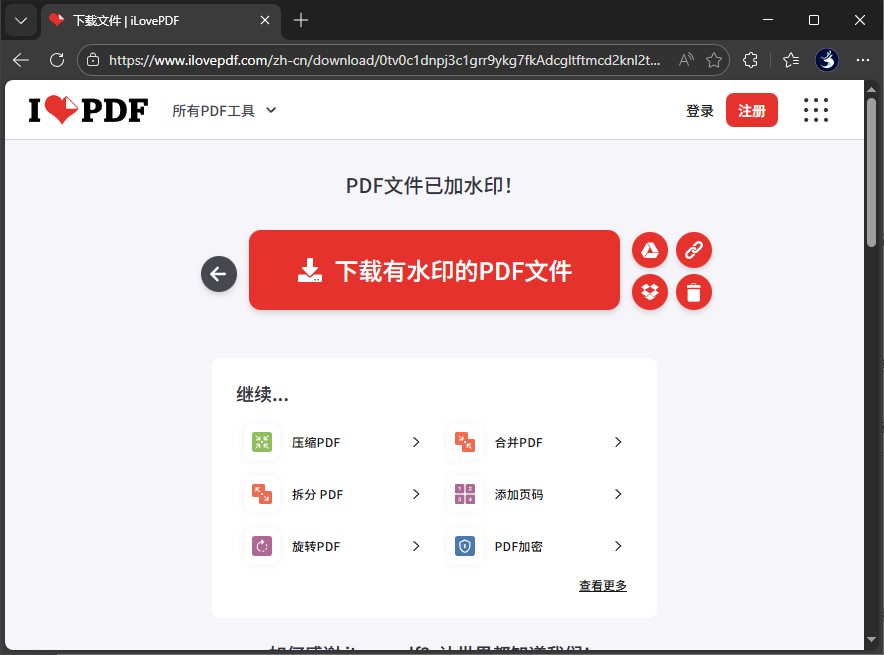
Task: Open the 登录 login page
Action: tap(699, 110)
